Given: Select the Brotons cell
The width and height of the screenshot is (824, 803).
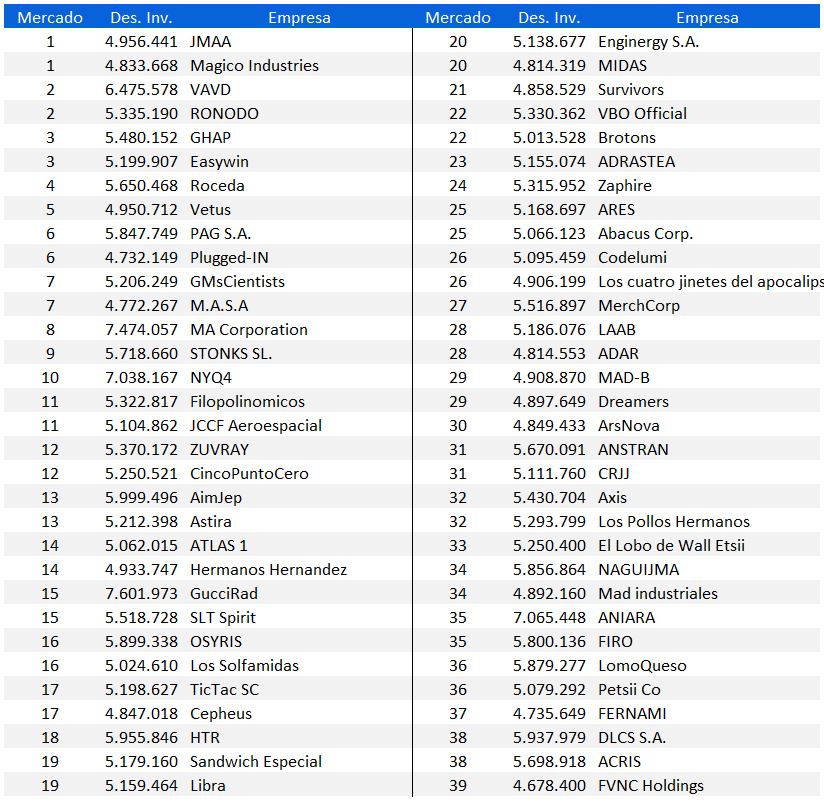Looking at the screenshot, I should pos(627,138).
